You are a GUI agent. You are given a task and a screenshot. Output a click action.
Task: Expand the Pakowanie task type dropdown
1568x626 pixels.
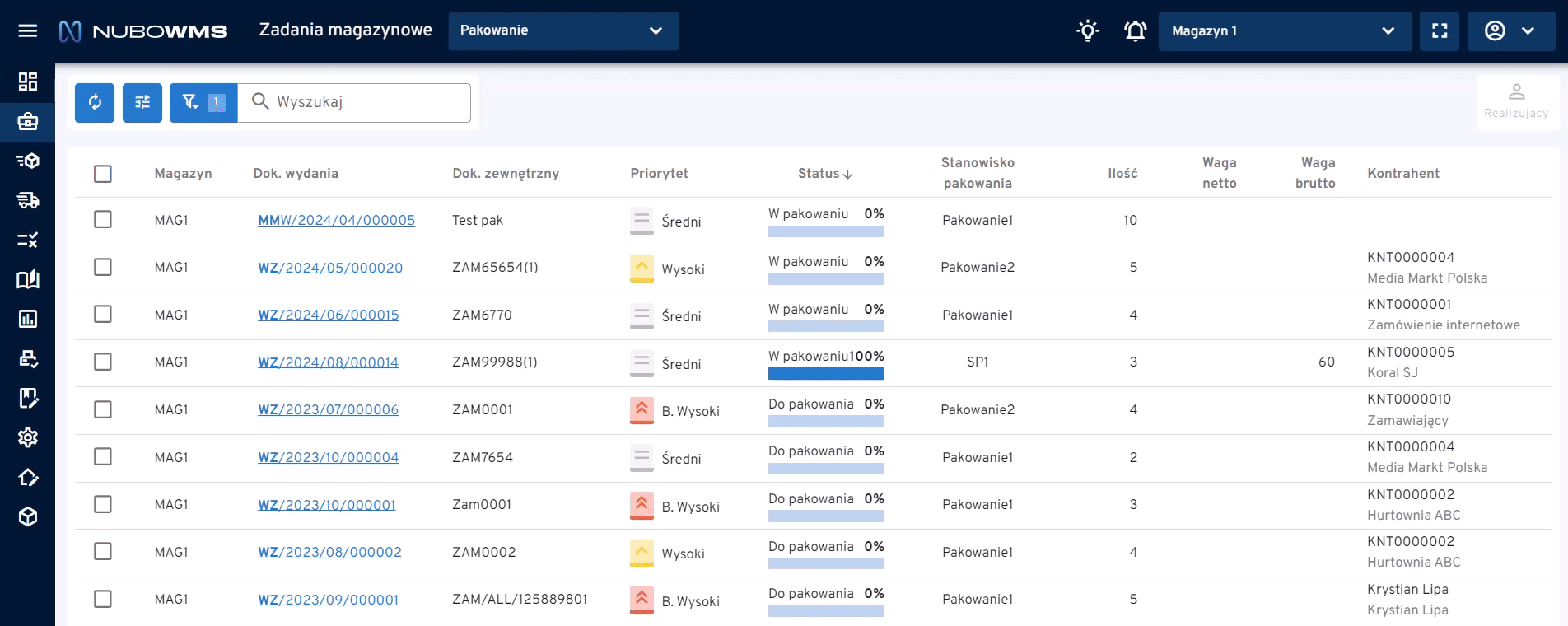click(x=562, y=30)
